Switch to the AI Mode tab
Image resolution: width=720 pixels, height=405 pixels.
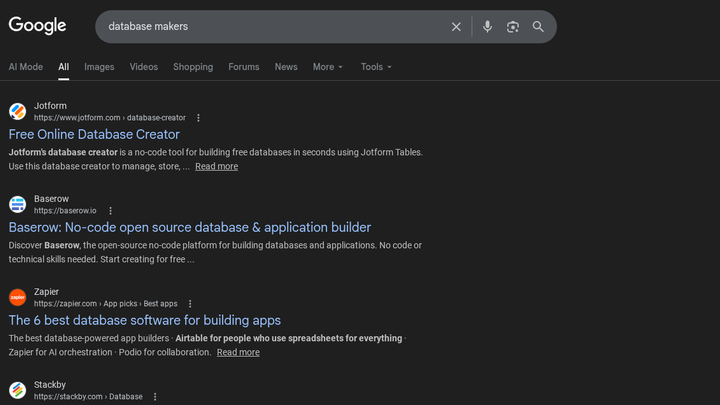click(x=26, y=67)
